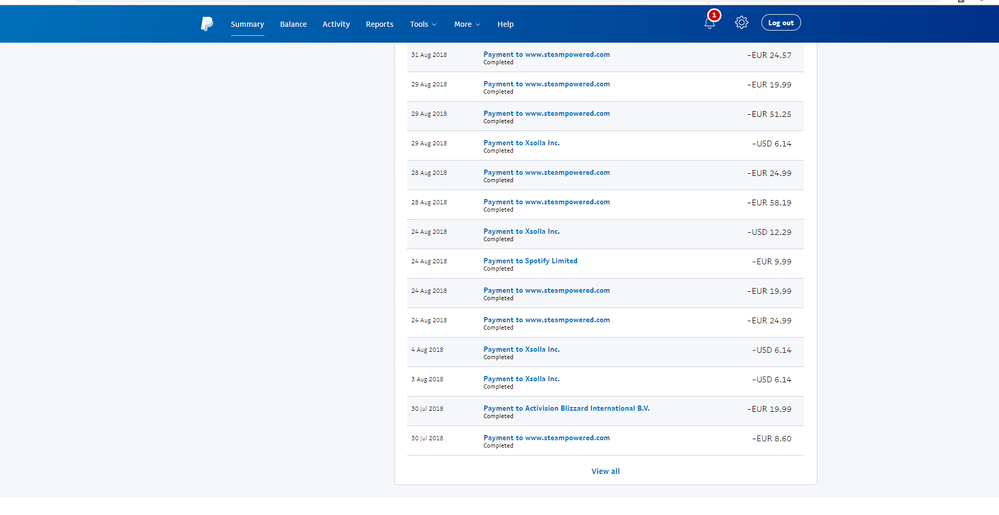Open steampowered.com payment of EUR 8.60

point(546,438)
